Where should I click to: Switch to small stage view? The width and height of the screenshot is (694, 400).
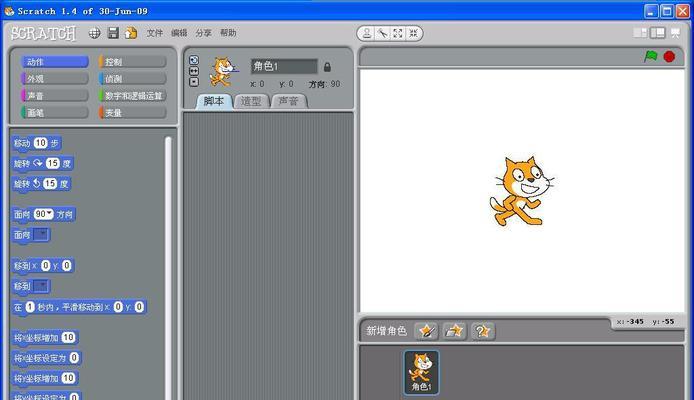pyautogui.click(x=640, y=33)
